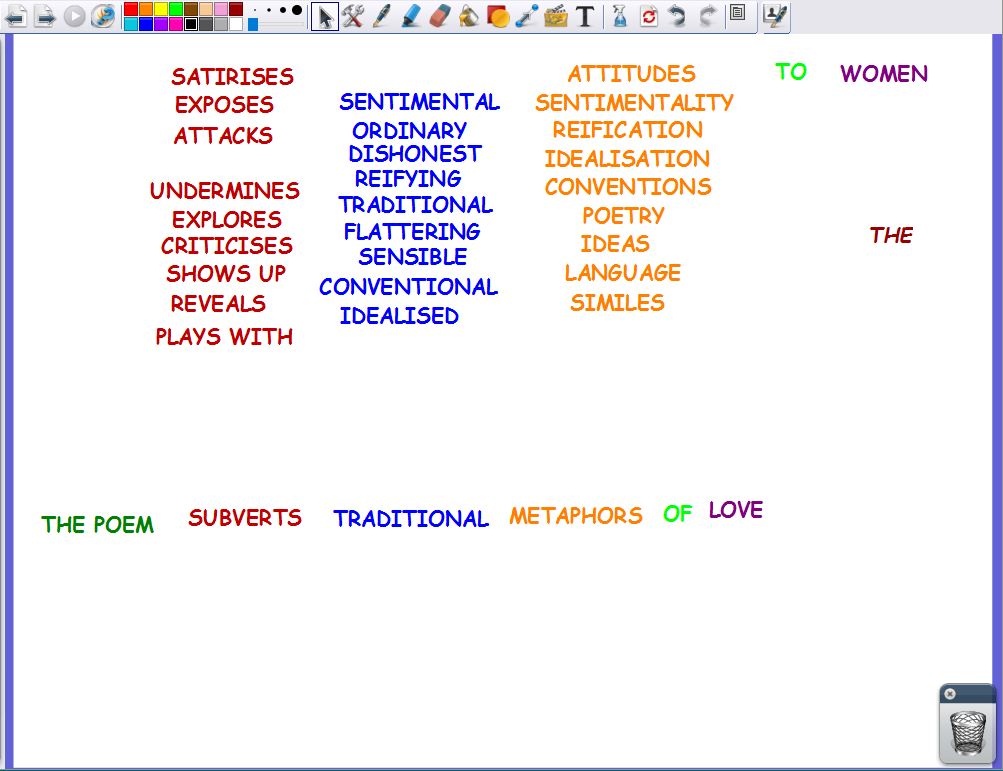Click the pen width slider handle
The width and height of the screenshot is (1003, 771).
pos(253,23)
